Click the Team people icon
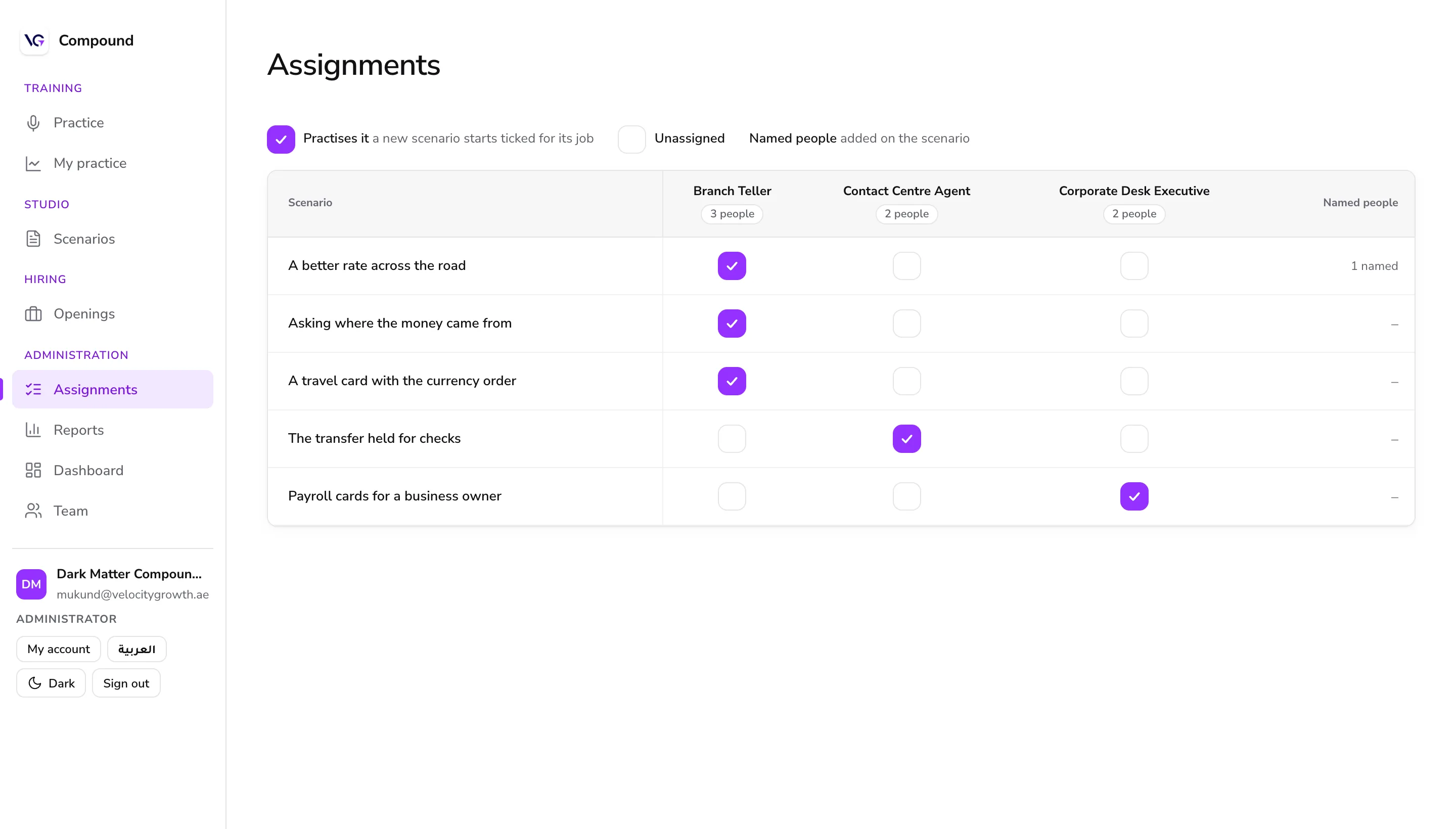 click(x=33, y=511)
